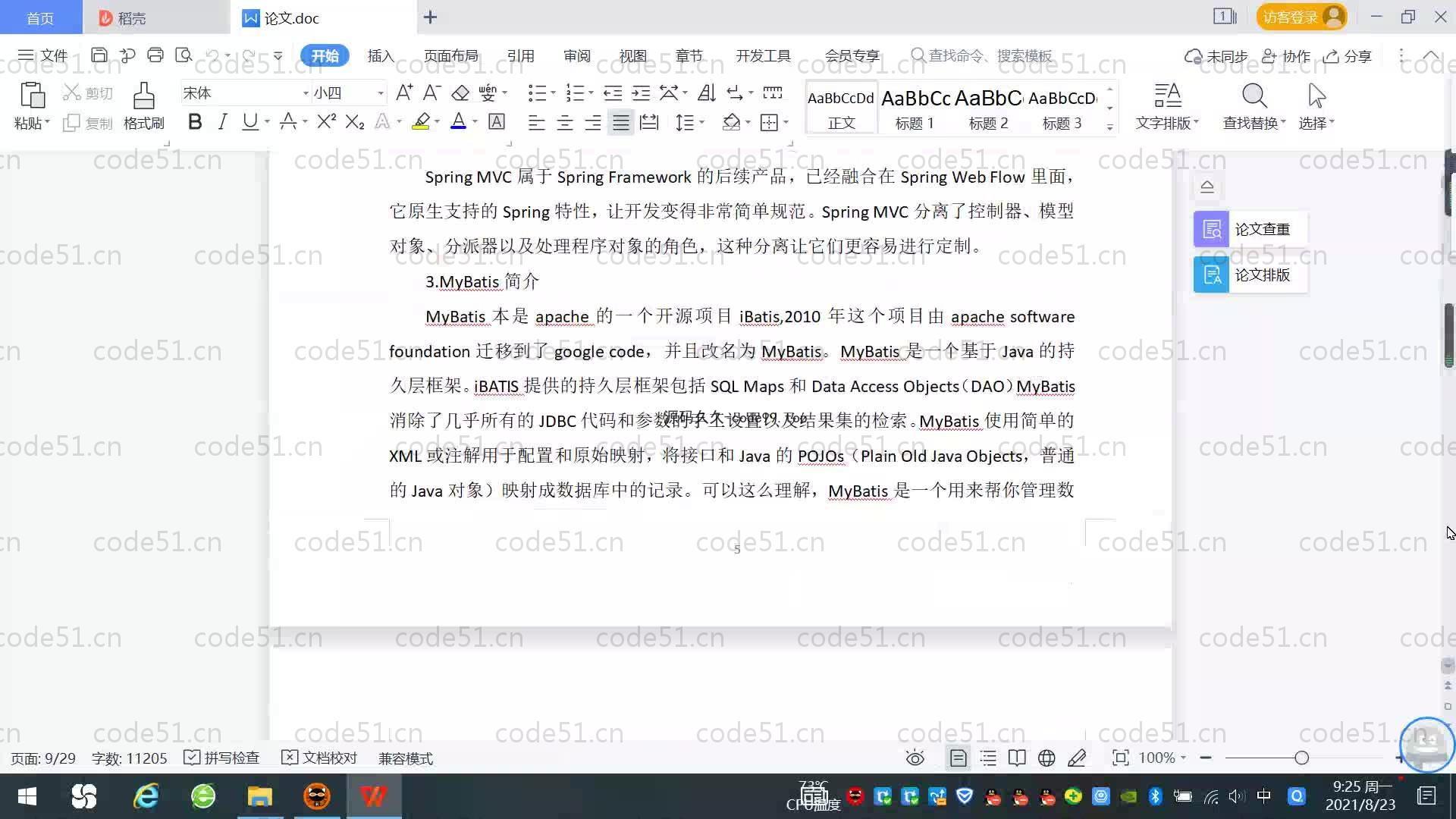Screen dimensions: 1456x819
Task: Switch to the 页面布局 tab
Action: pyautogui.click(x=450, y=55)
